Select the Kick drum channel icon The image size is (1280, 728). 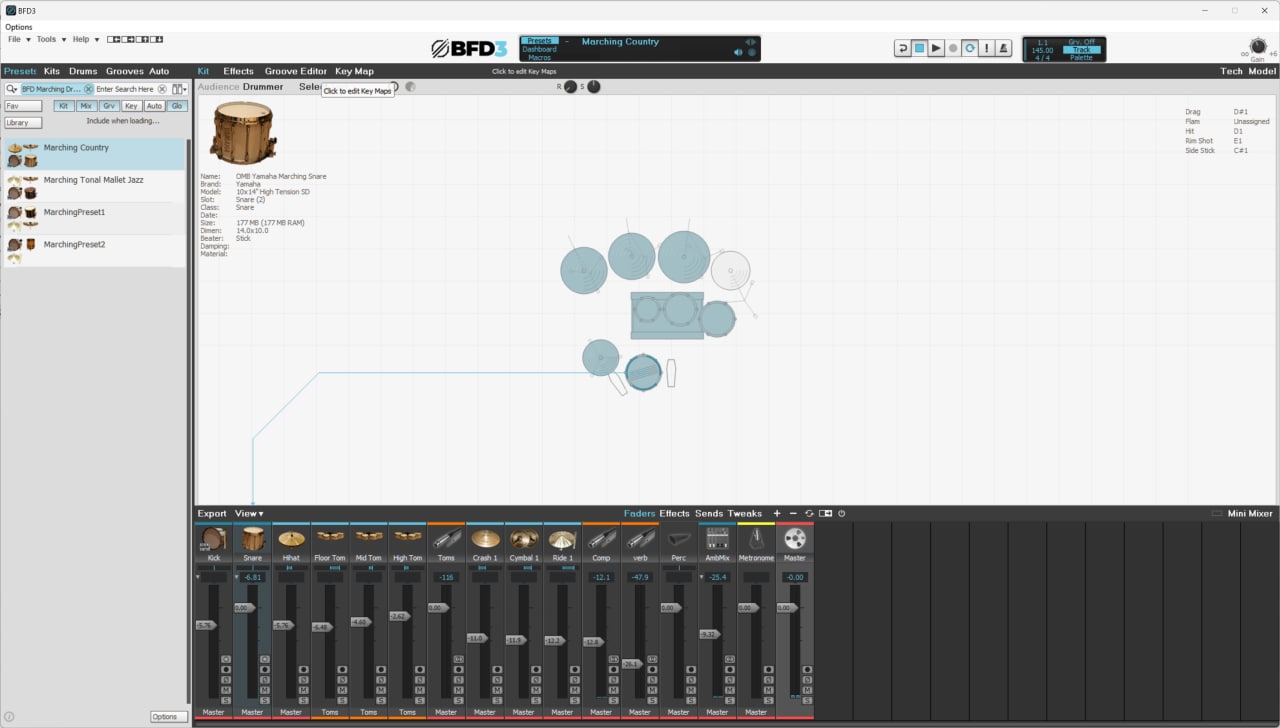tap(213, 539)
